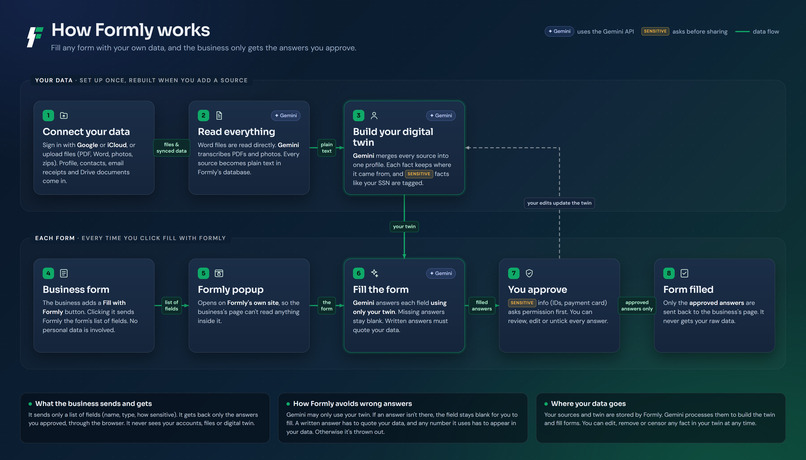
Task: Click the green data flow line in legend
Action: [742, 32]
